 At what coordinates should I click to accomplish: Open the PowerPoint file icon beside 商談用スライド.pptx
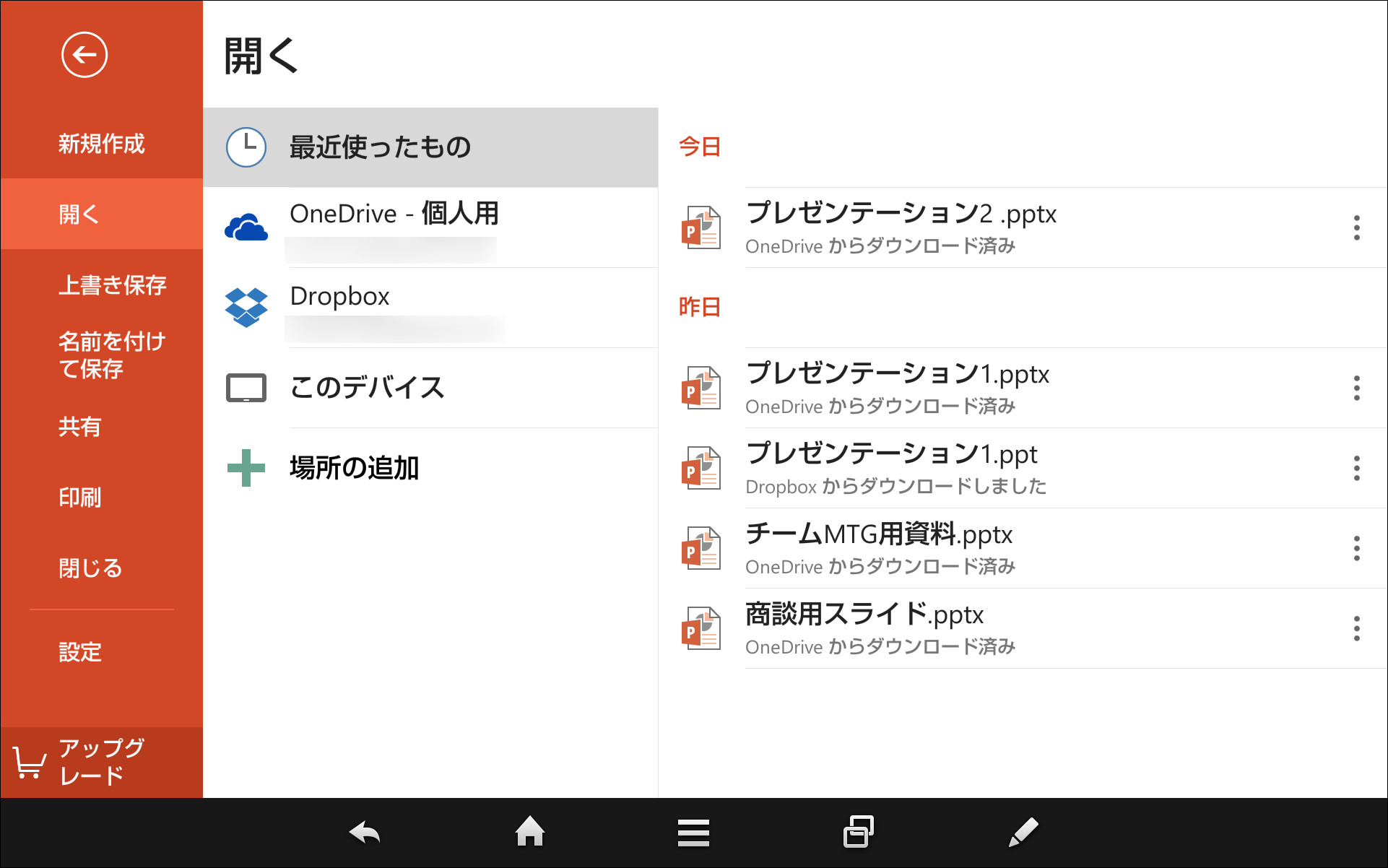tap(701, 628)
